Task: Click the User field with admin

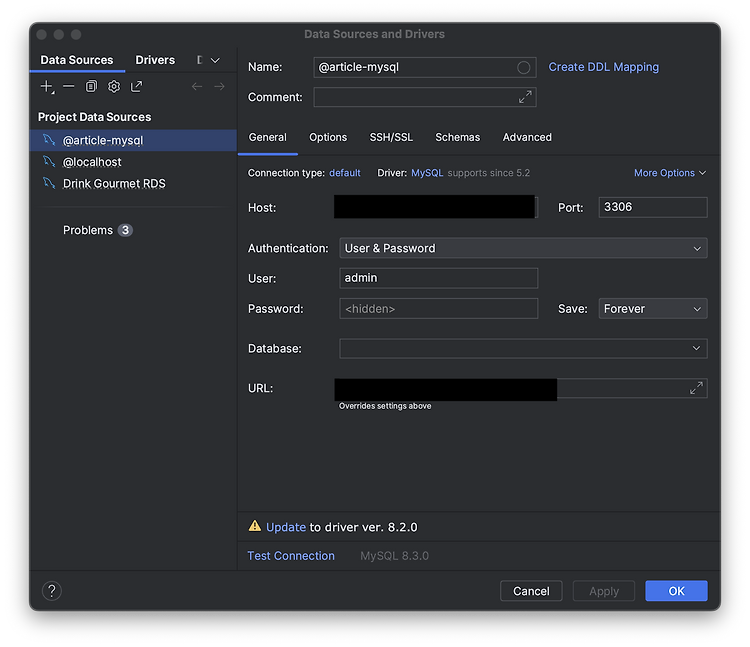Action: 439,278
